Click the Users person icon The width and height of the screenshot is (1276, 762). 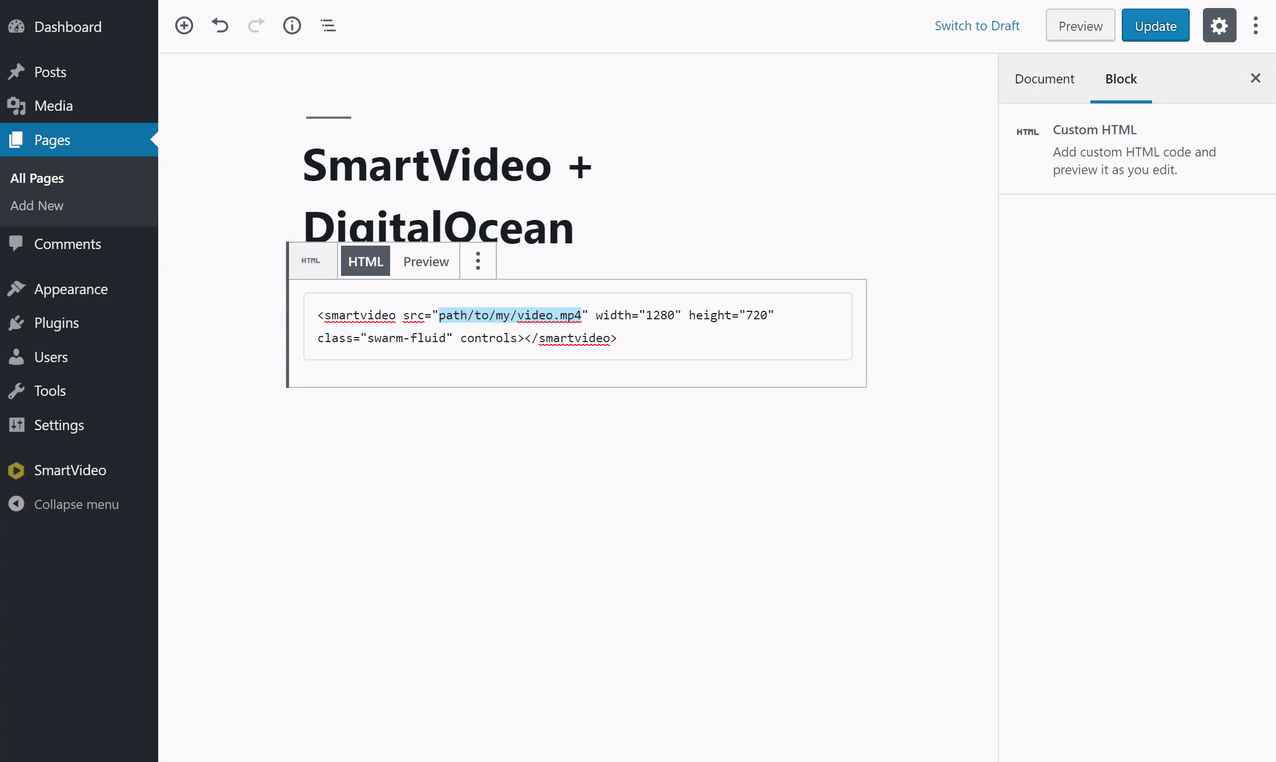click(16, 357)
